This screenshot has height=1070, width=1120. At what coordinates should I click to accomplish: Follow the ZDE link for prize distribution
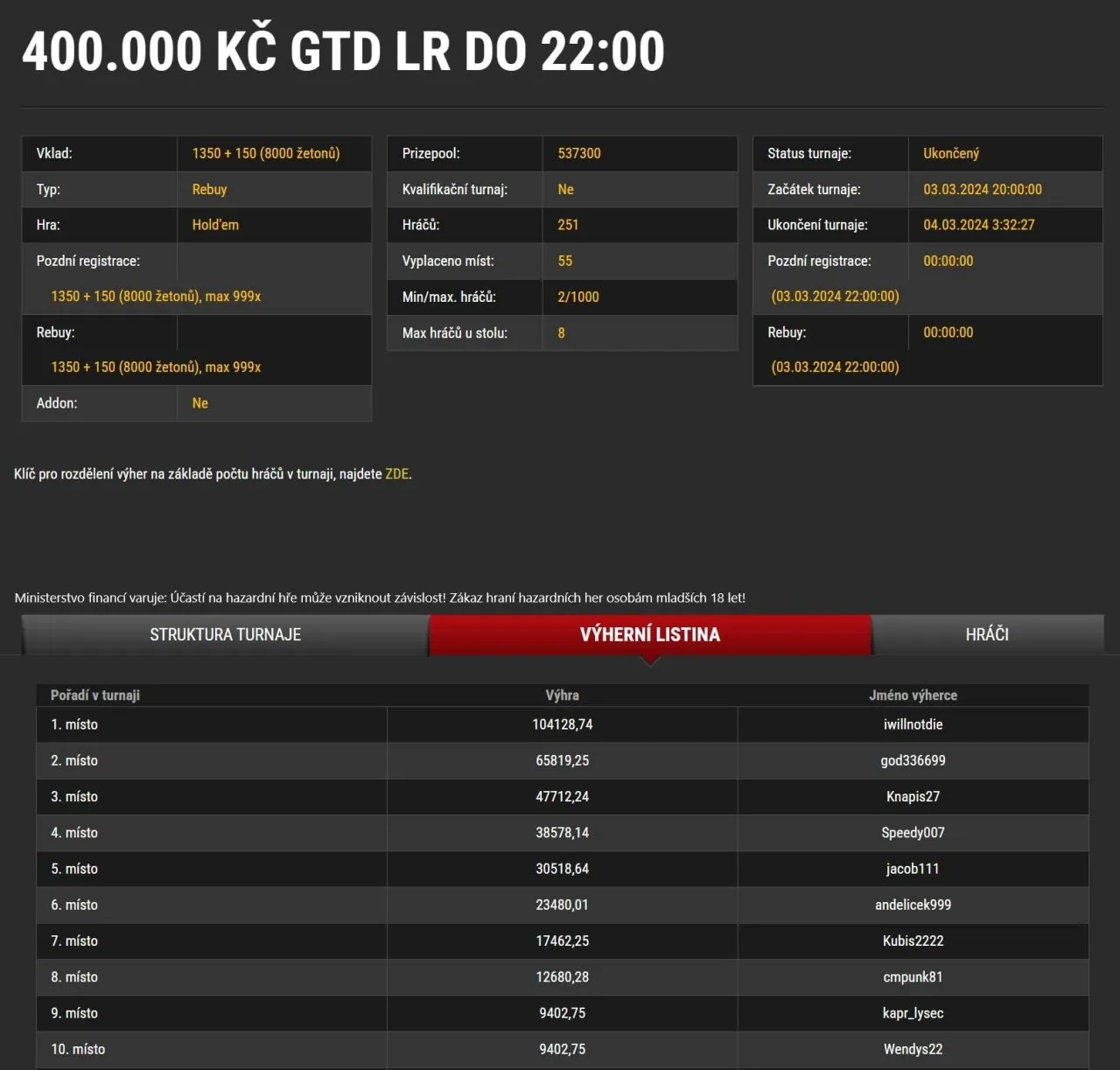pyautogui.click(x=396, y=474)
